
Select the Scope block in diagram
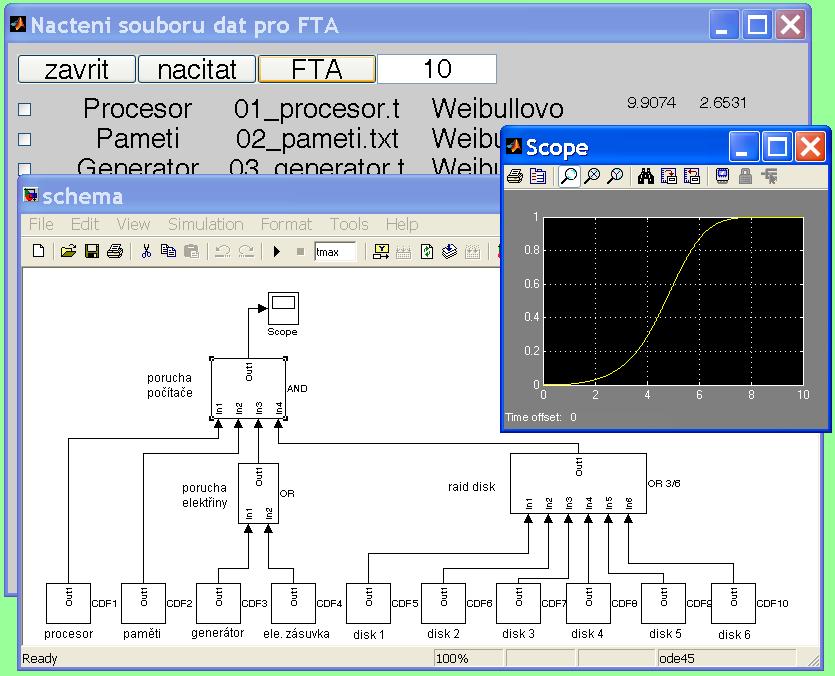click(x=283, y=308)
